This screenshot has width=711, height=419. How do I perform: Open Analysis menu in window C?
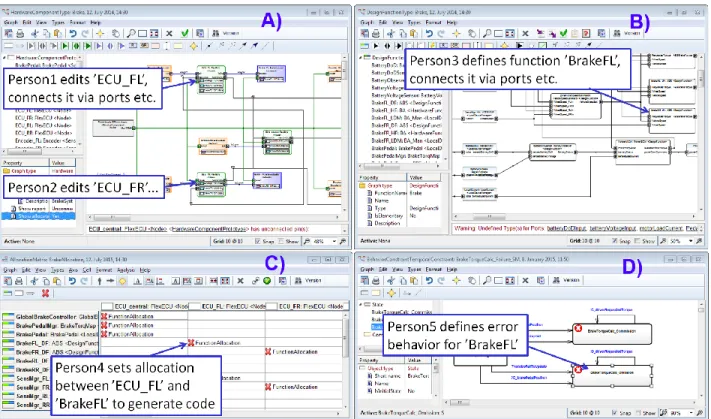coord(126,270)
